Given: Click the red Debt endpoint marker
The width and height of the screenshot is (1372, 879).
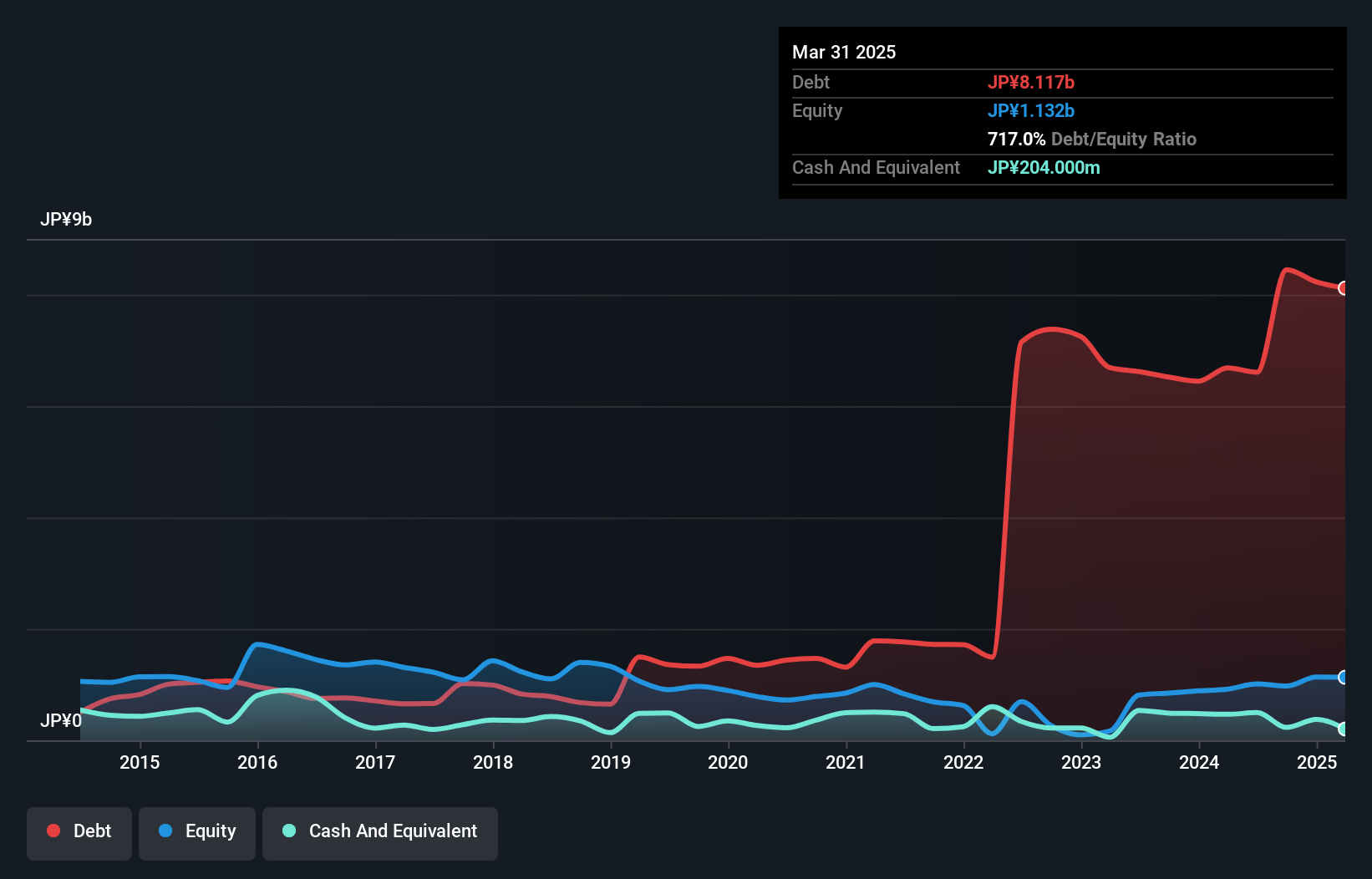Looking at the screenshot, I should pos(1344,288).
